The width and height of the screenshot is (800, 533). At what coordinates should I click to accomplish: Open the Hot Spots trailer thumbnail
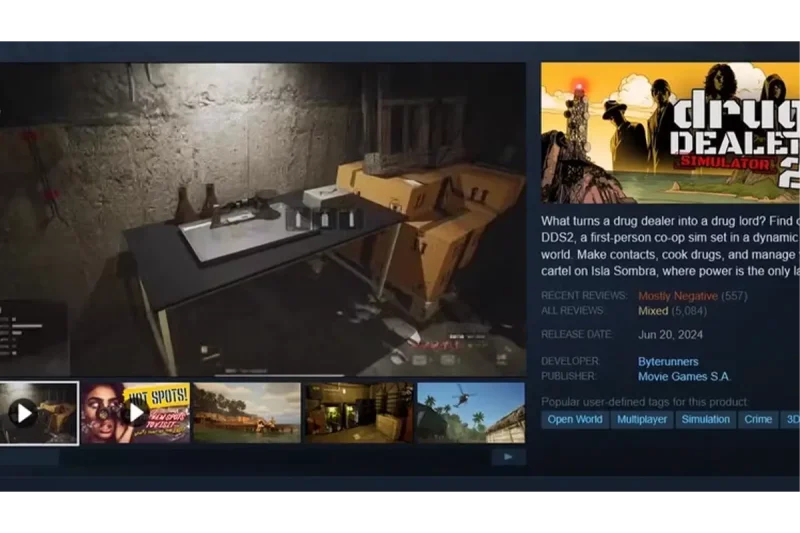136,413
